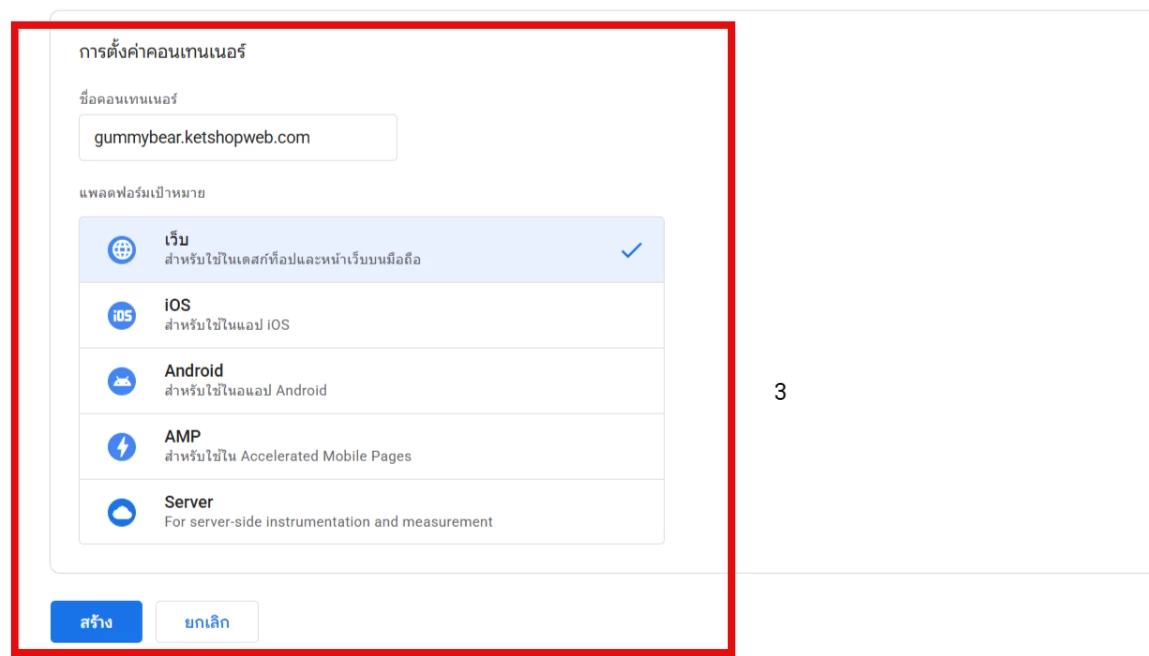This screenshot has width=1149, height=656.
Task: Select the iOS target platform option
Action: pyautogui.click(x=371, y=315)
